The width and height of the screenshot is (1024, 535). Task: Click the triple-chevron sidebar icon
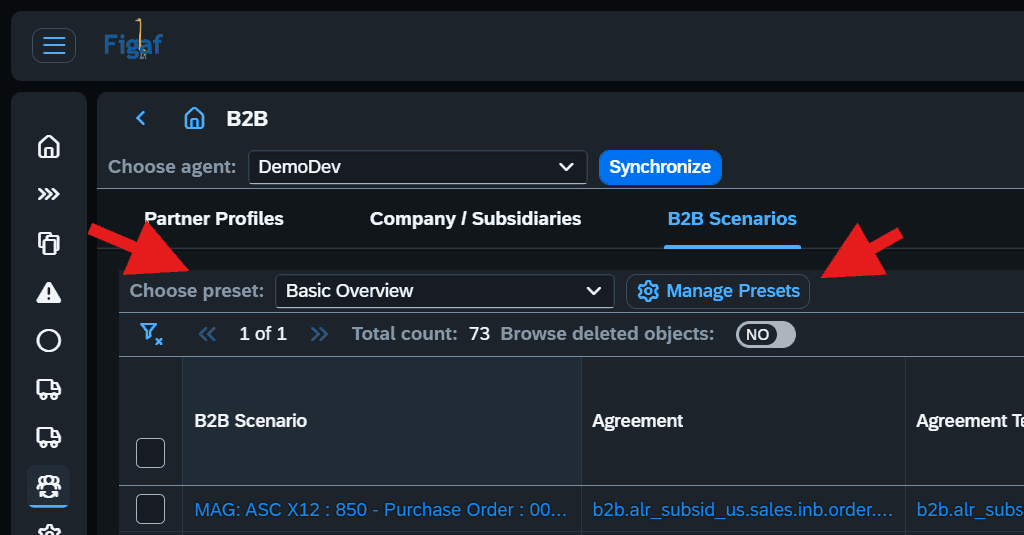[x=49, y=194]
